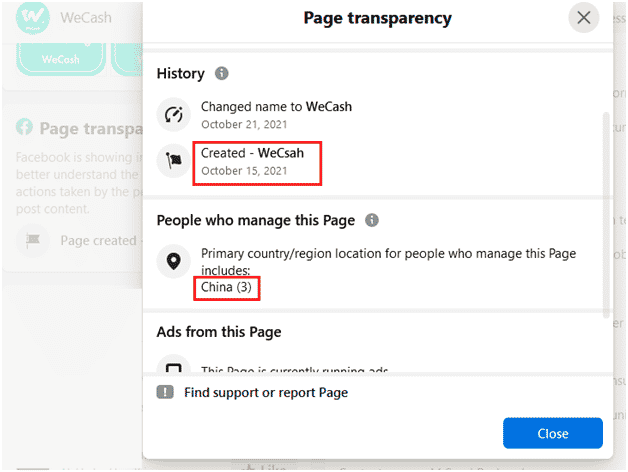Screen dimensions: 628x472
Task: Select the Created - WeCsah entry
Action: pyautogui.click(x=257, y=163)
